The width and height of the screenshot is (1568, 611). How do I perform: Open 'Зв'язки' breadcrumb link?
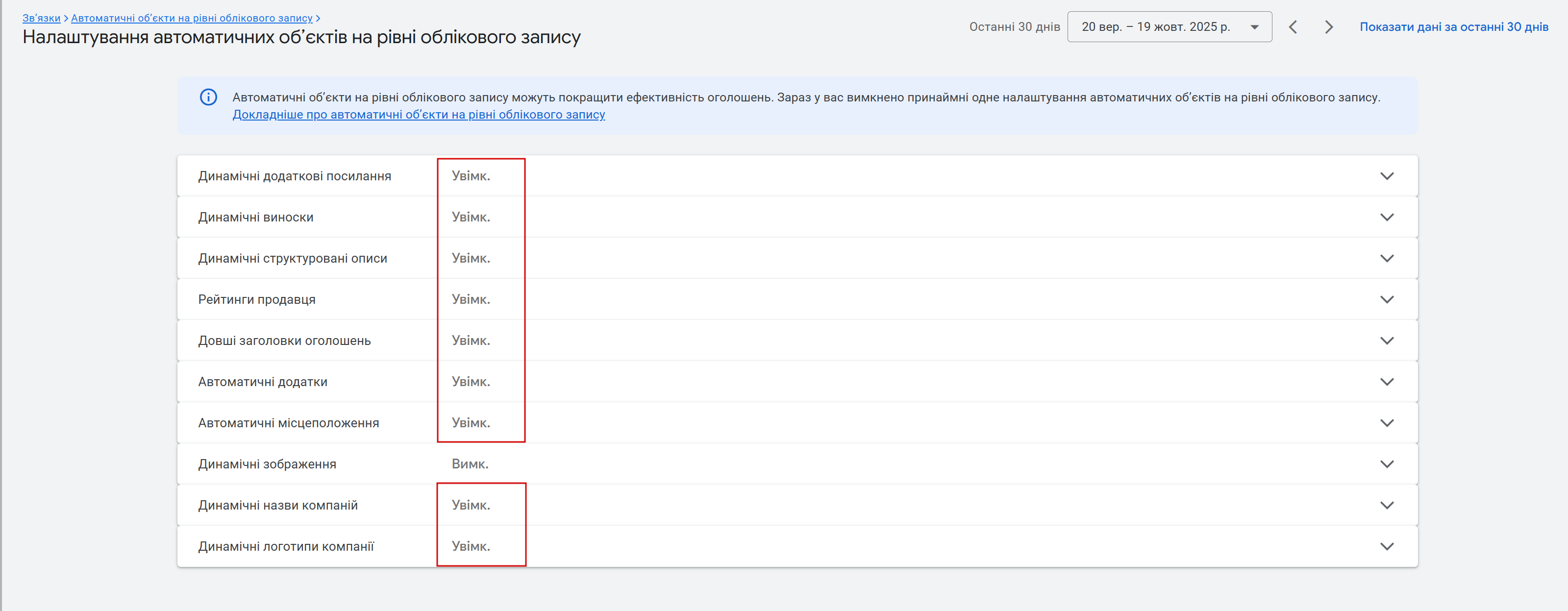click(x=41, y=18)
